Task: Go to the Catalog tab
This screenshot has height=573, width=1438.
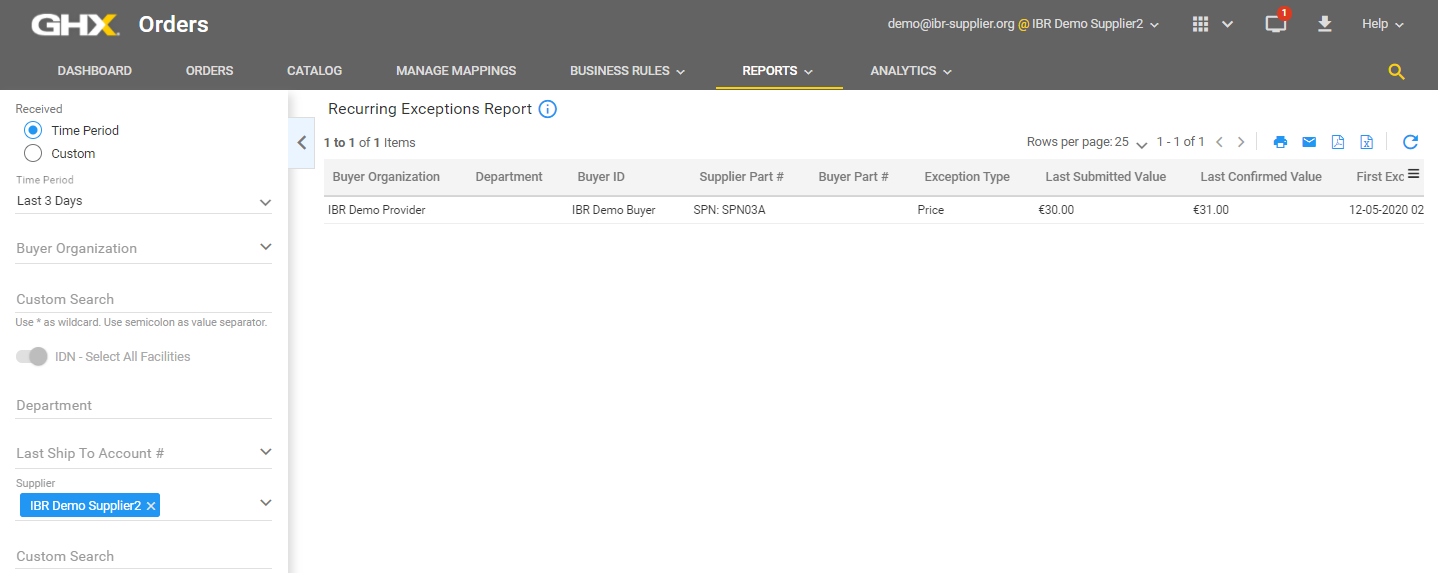Action: click(x=314, y=71)
